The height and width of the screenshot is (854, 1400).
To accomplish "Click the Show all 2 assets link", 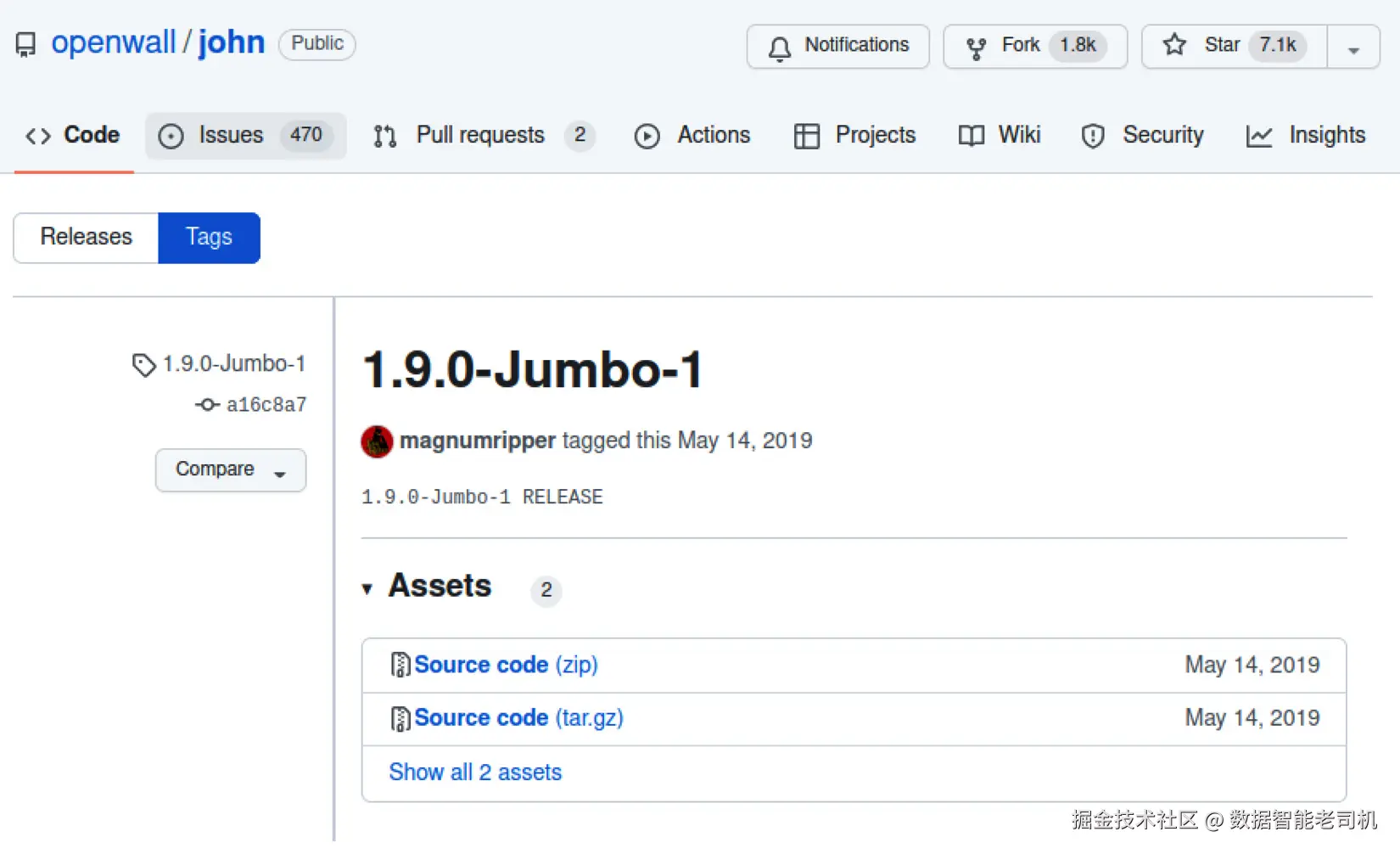I will pos(475,773).
